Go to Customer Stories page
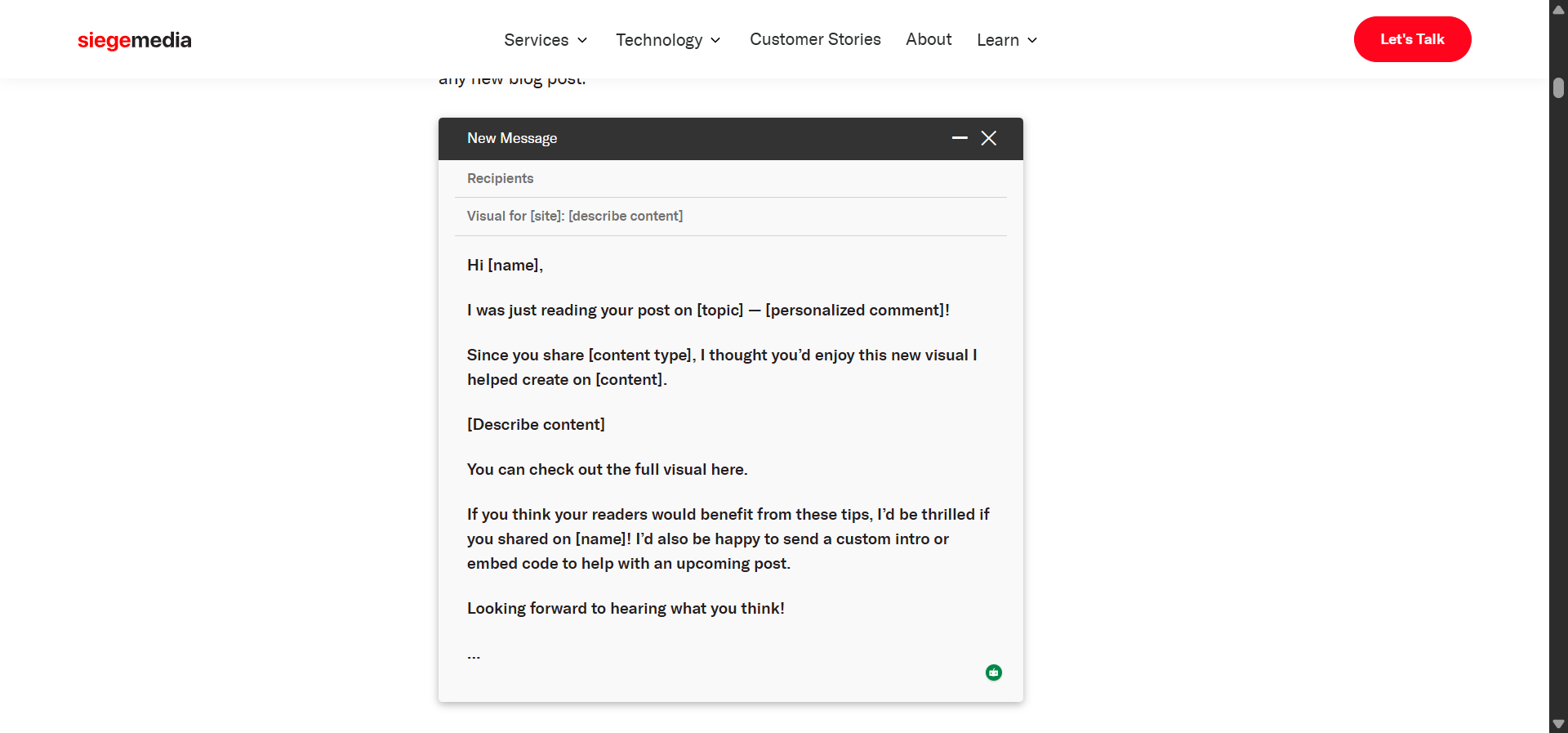 815,39
